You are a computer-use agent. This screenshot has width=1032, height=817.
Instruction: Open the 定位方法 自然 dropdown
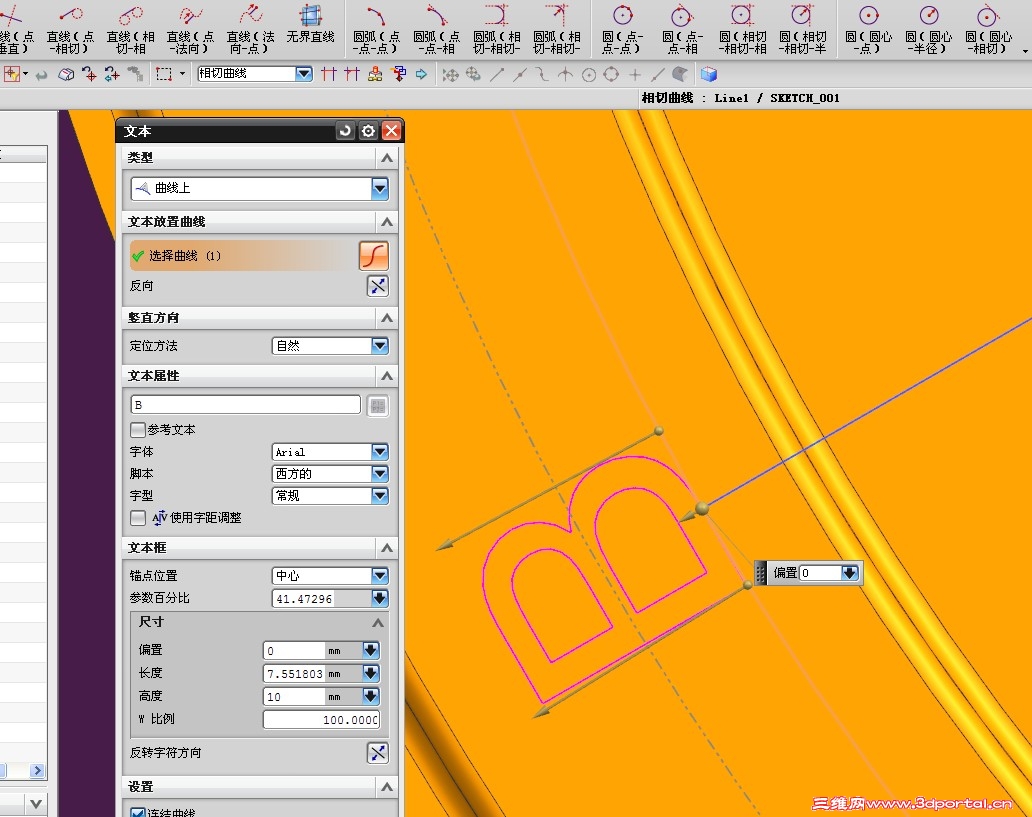pyautogui.click(x=380, y=346)
